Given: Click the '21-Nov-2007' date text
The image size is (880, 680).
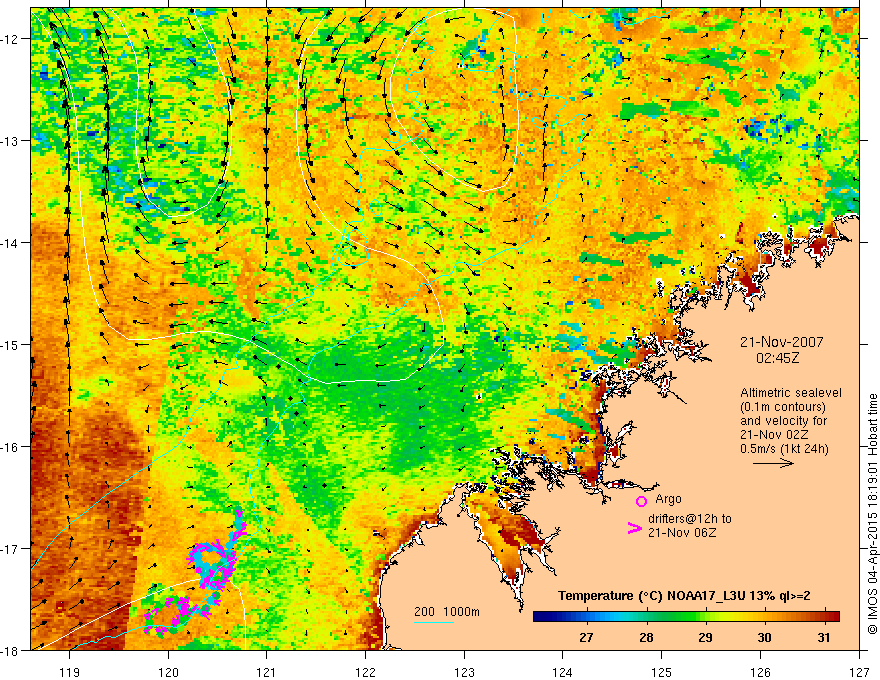Looking at the screenshot, I should tap(781, 342).
